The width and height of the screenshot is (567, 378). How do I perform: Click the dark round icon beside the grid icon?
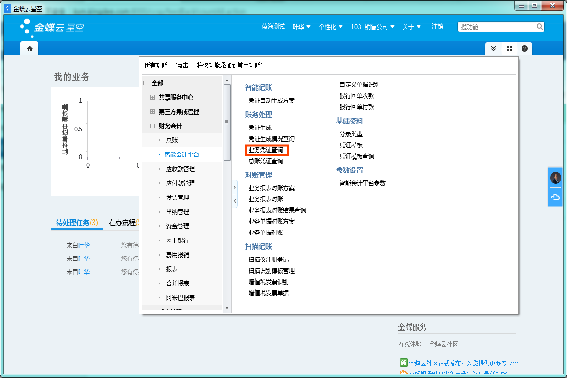pyautogui.click(x=525, y=48)
